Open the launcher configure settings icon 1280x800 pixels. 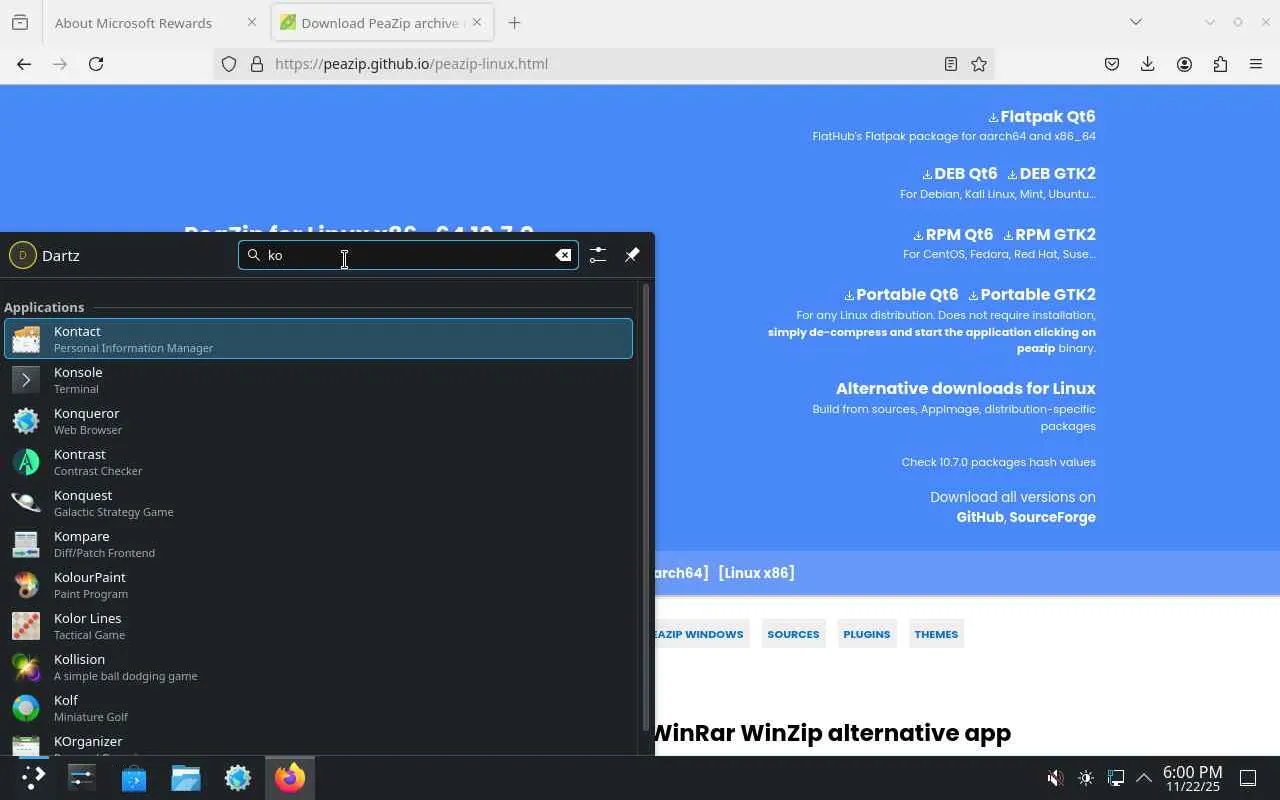597,255
